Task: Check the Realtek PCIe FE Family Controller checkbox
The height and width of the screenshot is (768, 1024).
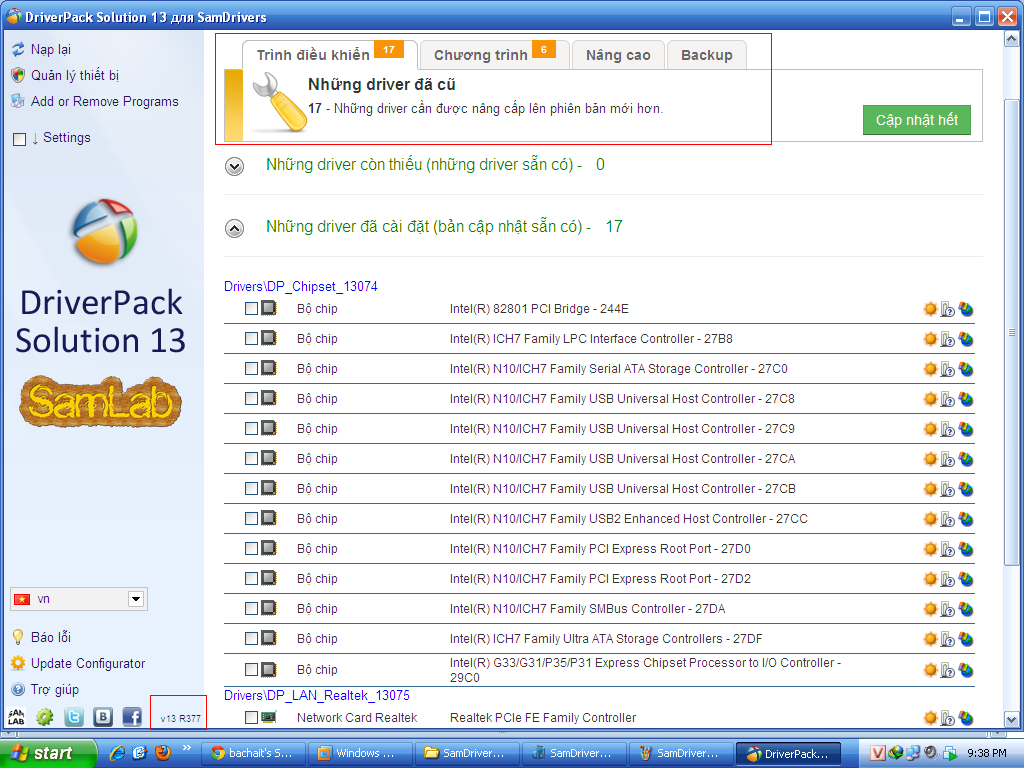Action: [251, 718]
